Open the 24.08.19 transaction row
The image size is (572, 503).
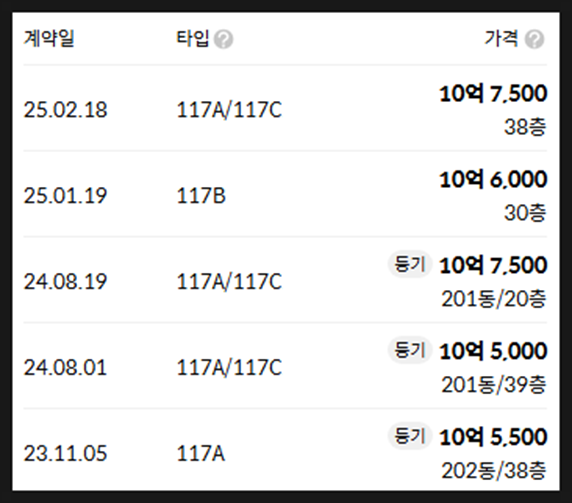(285, 281)
